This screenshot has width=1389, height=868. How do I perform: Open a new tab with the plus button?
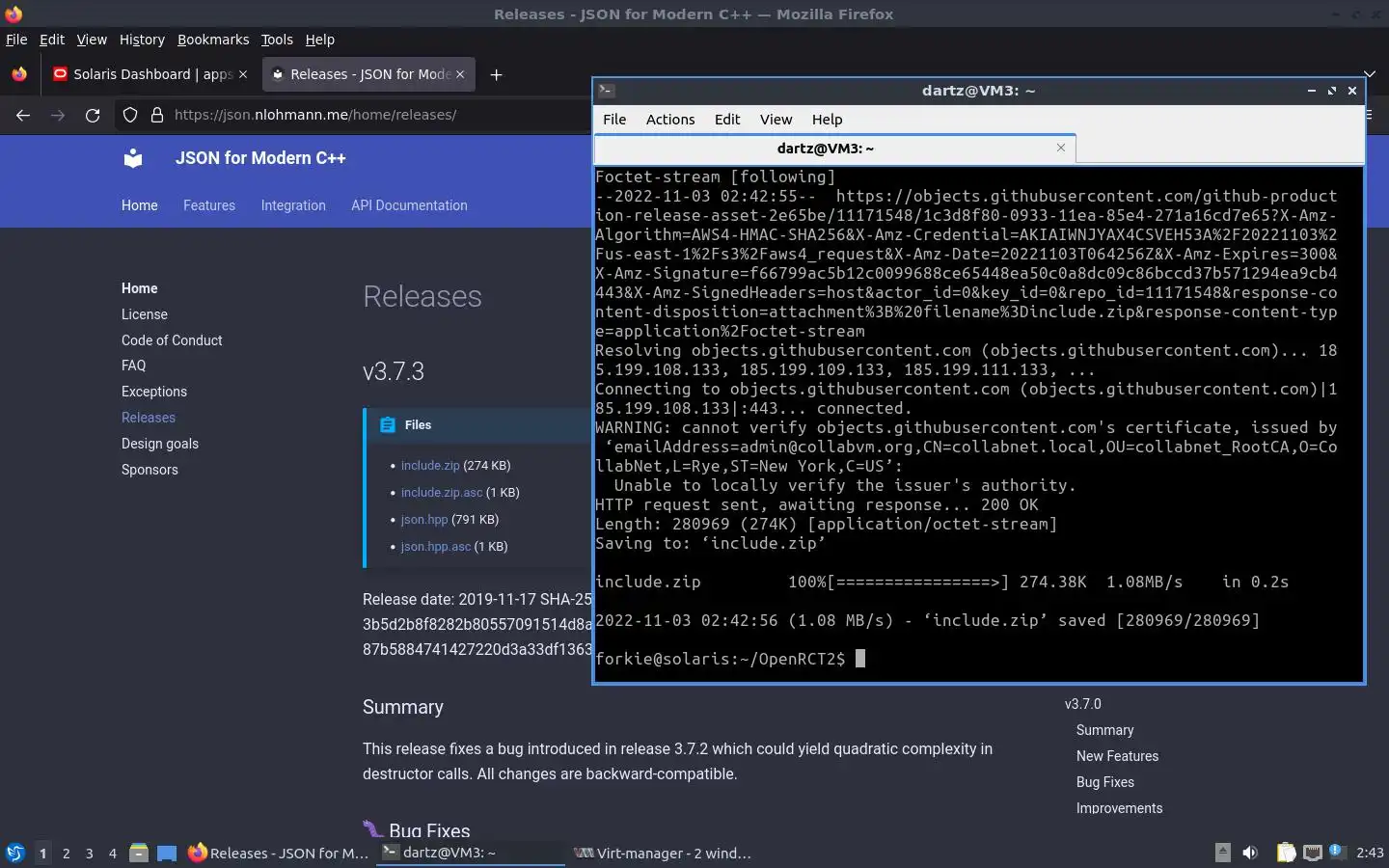[496, 74]
